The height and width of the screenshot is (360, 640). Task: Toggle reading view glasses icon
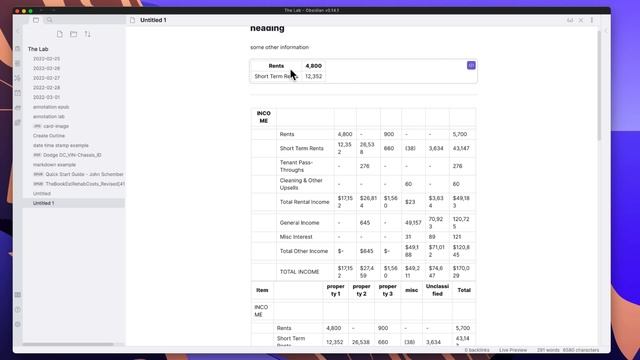(570, 20)
